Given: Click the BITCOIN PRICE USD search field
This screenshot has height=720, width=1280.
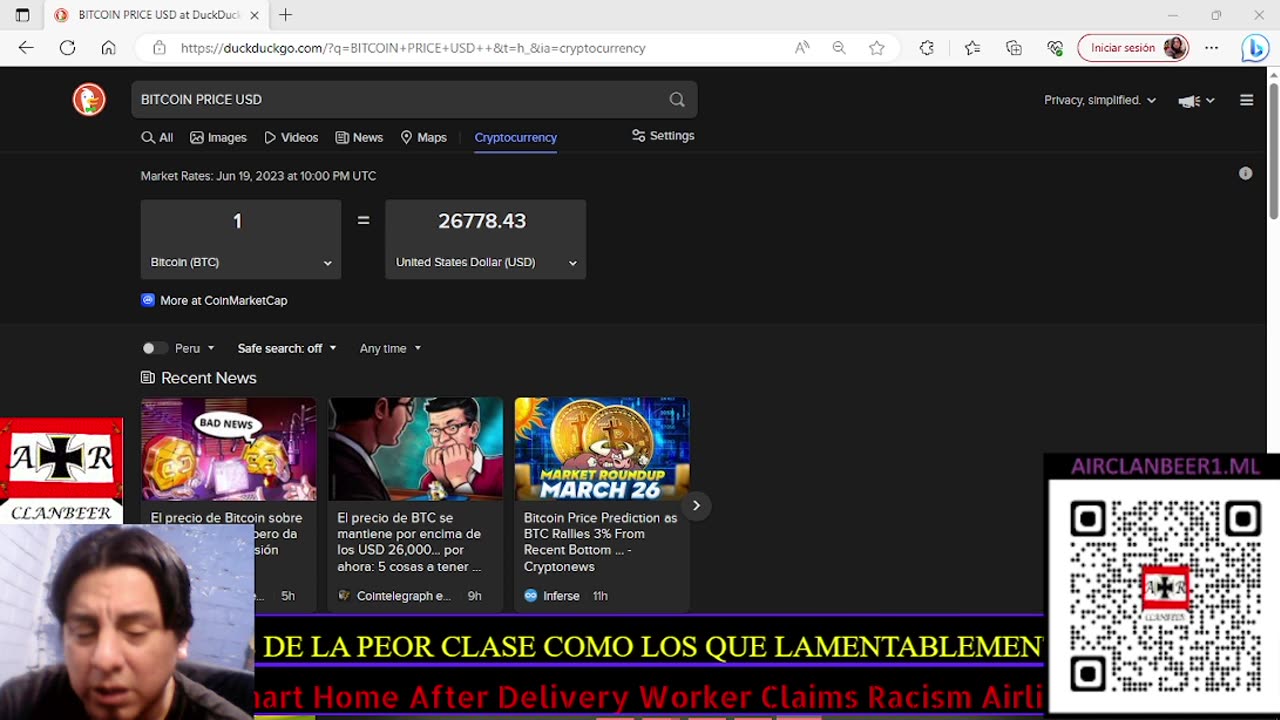Looking at the screenshot, I should [400, 99].
